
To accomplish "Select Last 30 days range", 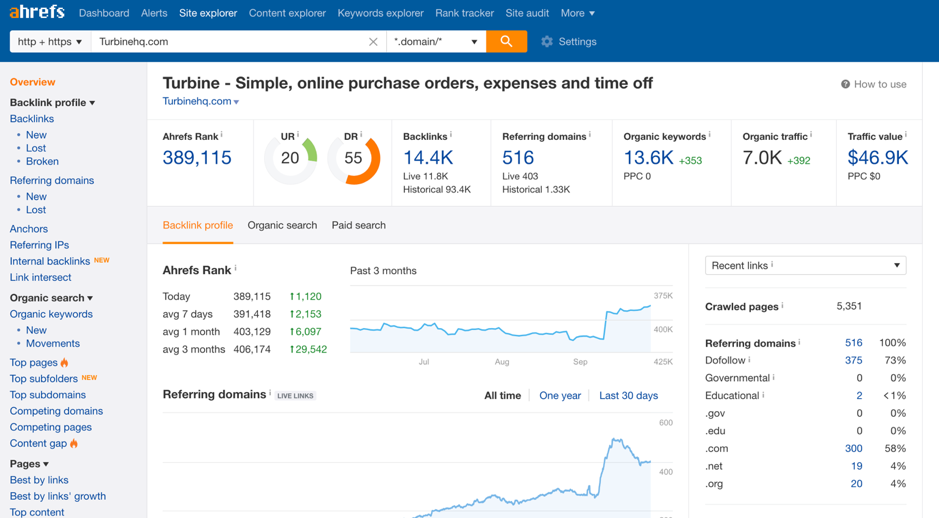I will point(628,395).
